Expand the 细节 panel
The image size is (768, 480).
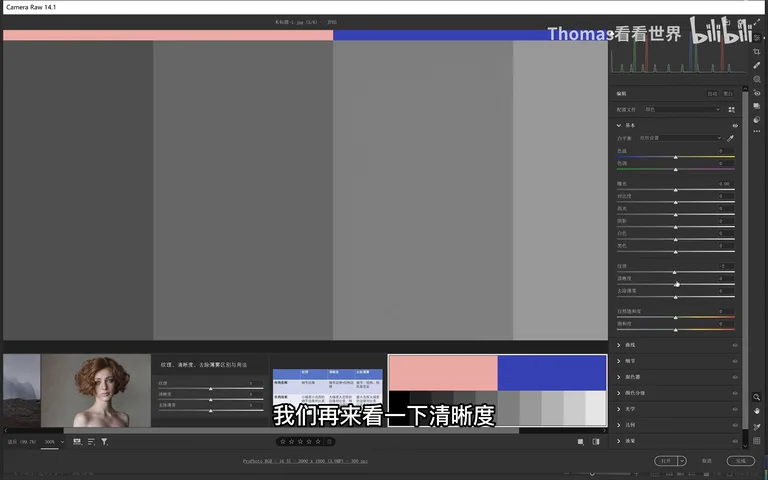pyautogui.click(x=619, y=361)
